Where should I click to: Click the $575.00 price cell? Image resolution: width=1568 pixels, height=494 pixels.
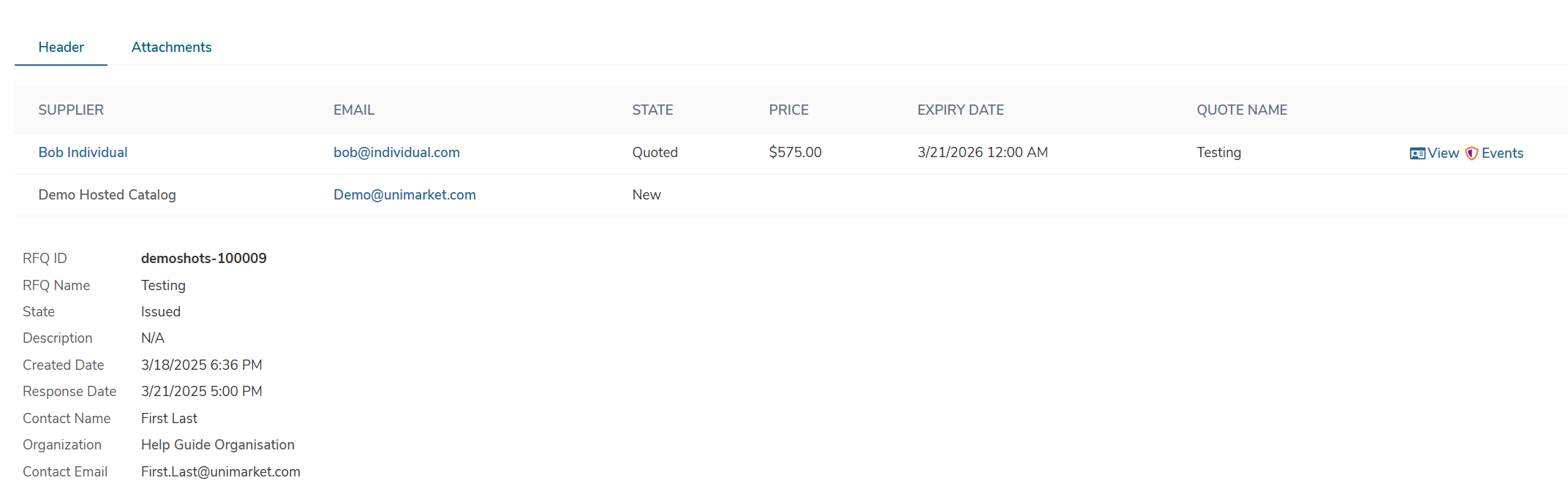point(795,153)
